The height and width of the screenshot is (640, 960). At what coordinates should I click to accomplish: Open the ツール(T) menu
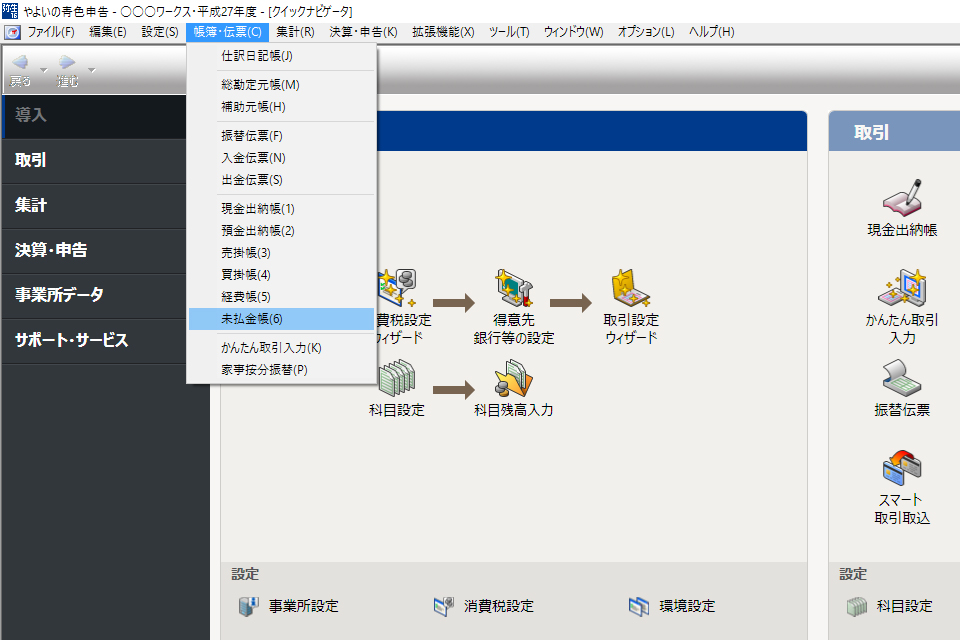509,32
